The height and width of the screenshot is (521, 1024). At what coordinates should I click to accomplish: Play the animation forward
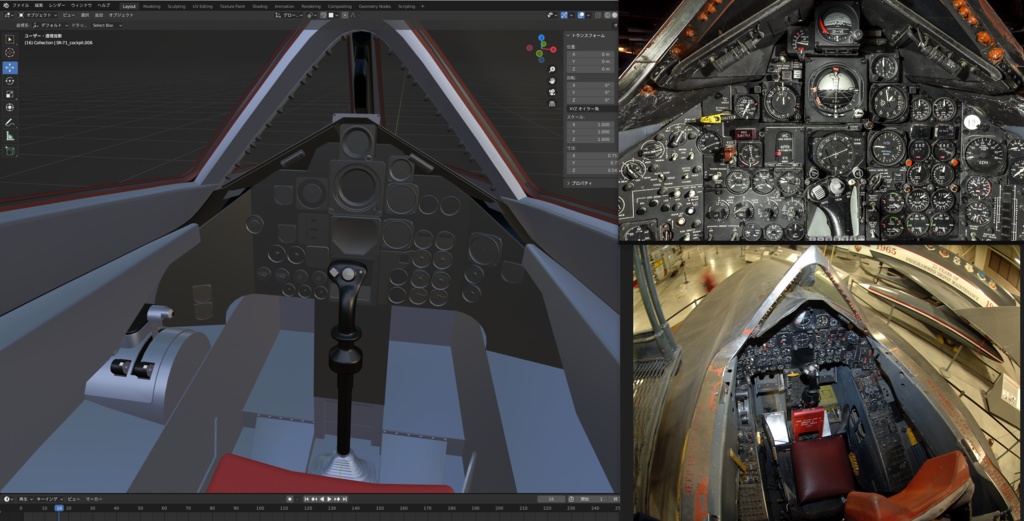click(x=329, y=499)
